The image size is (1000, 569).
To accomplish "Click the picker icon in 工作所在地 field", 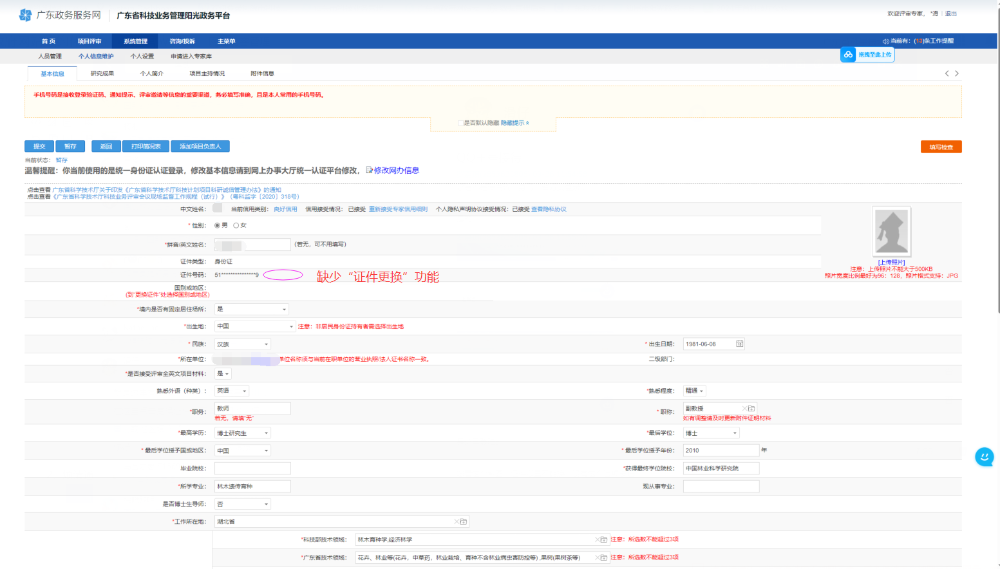I will click(463, 521).
